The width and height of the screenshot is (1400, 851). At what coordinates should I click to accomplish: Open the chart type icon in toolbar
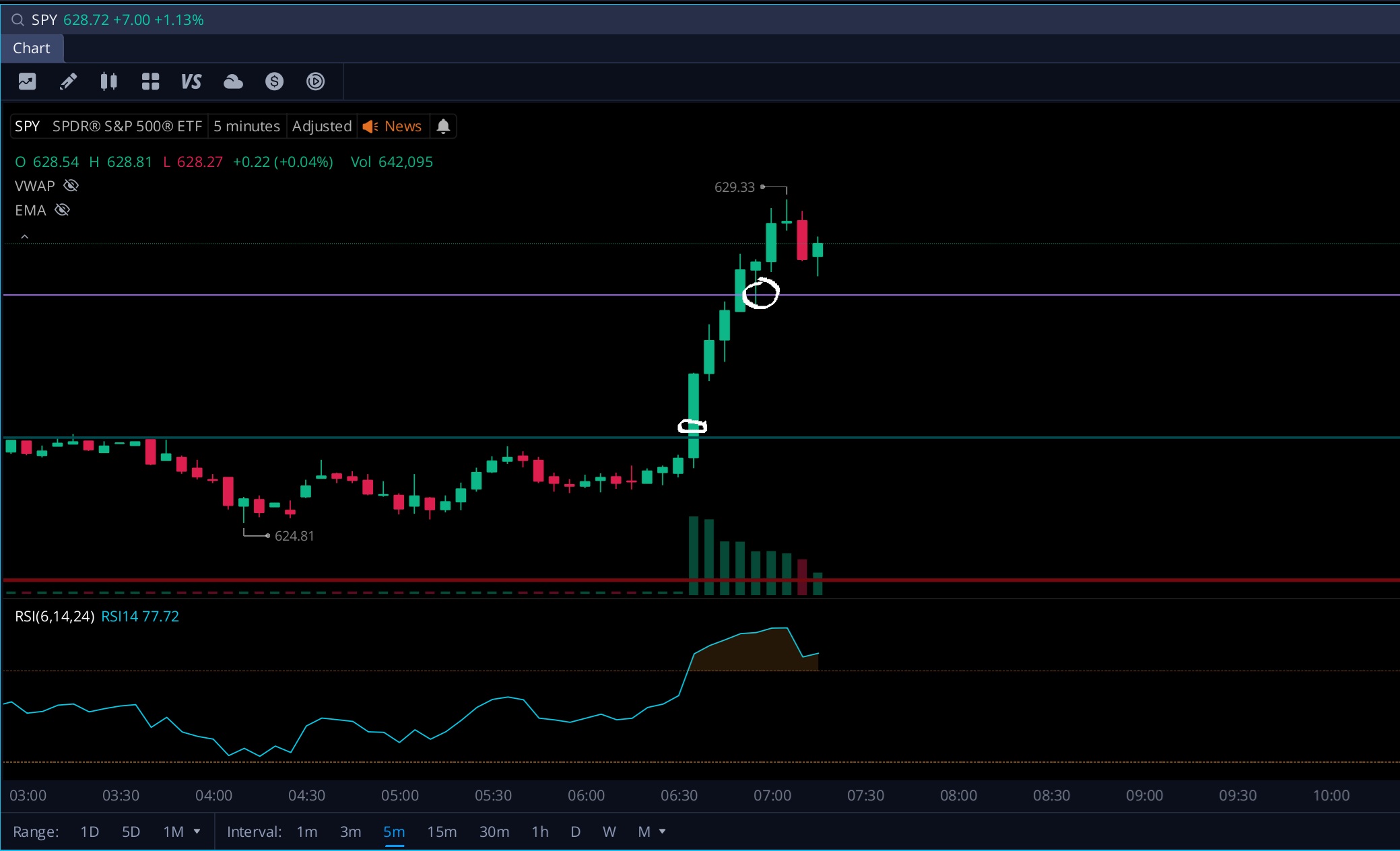tap(27, 81)
